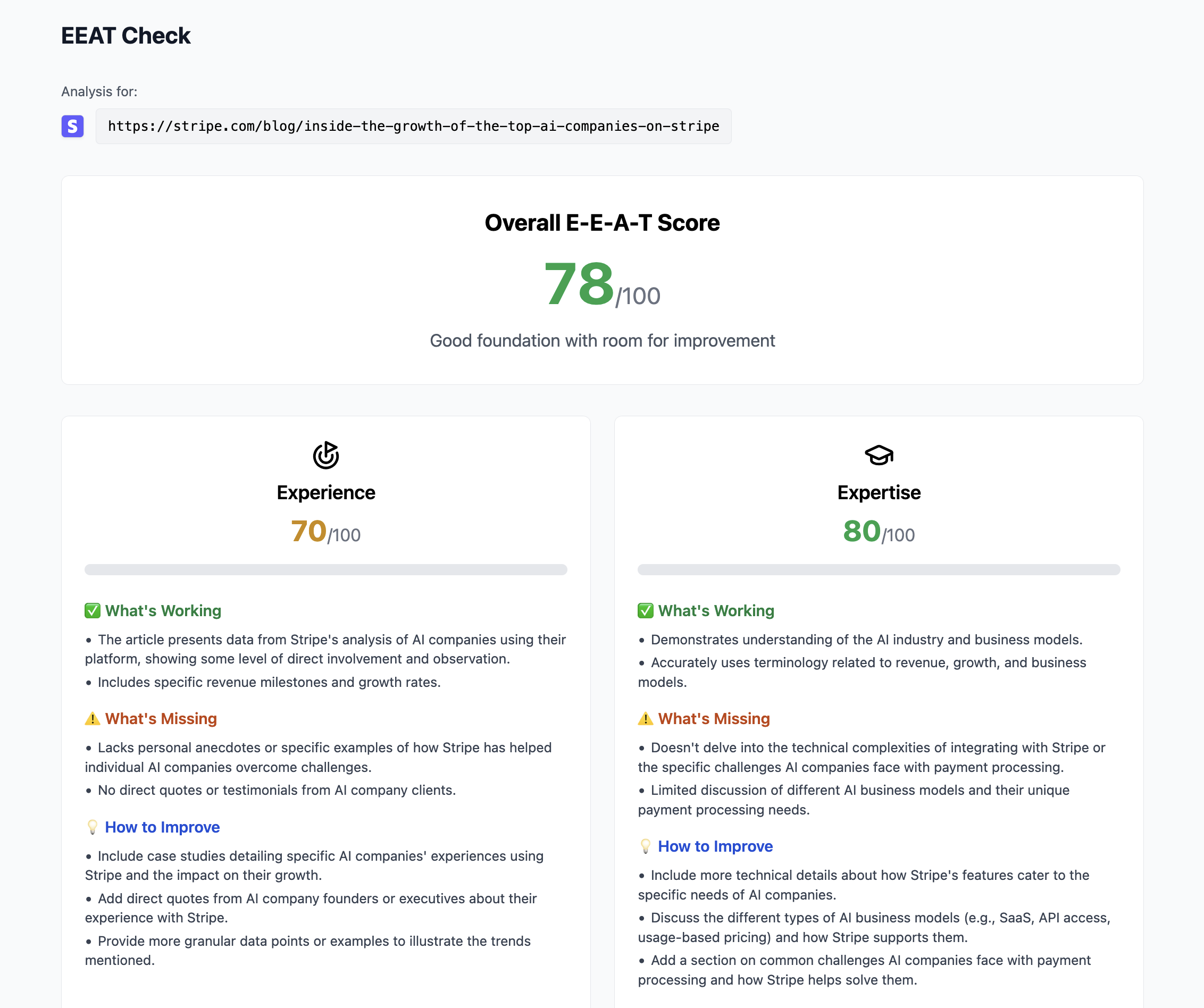This screenshot has width=1204, height=1008.
Task: Click Expertise green checkmark icon
Action: [646, 611]
